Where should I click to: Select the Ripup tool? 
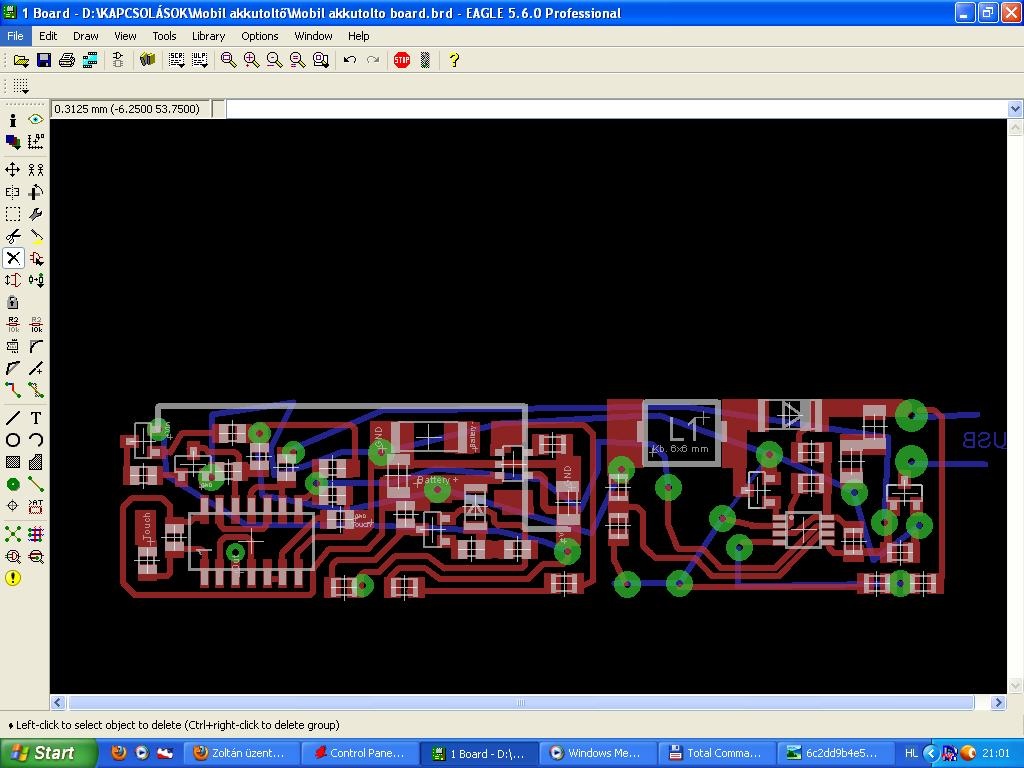point(36,391)
